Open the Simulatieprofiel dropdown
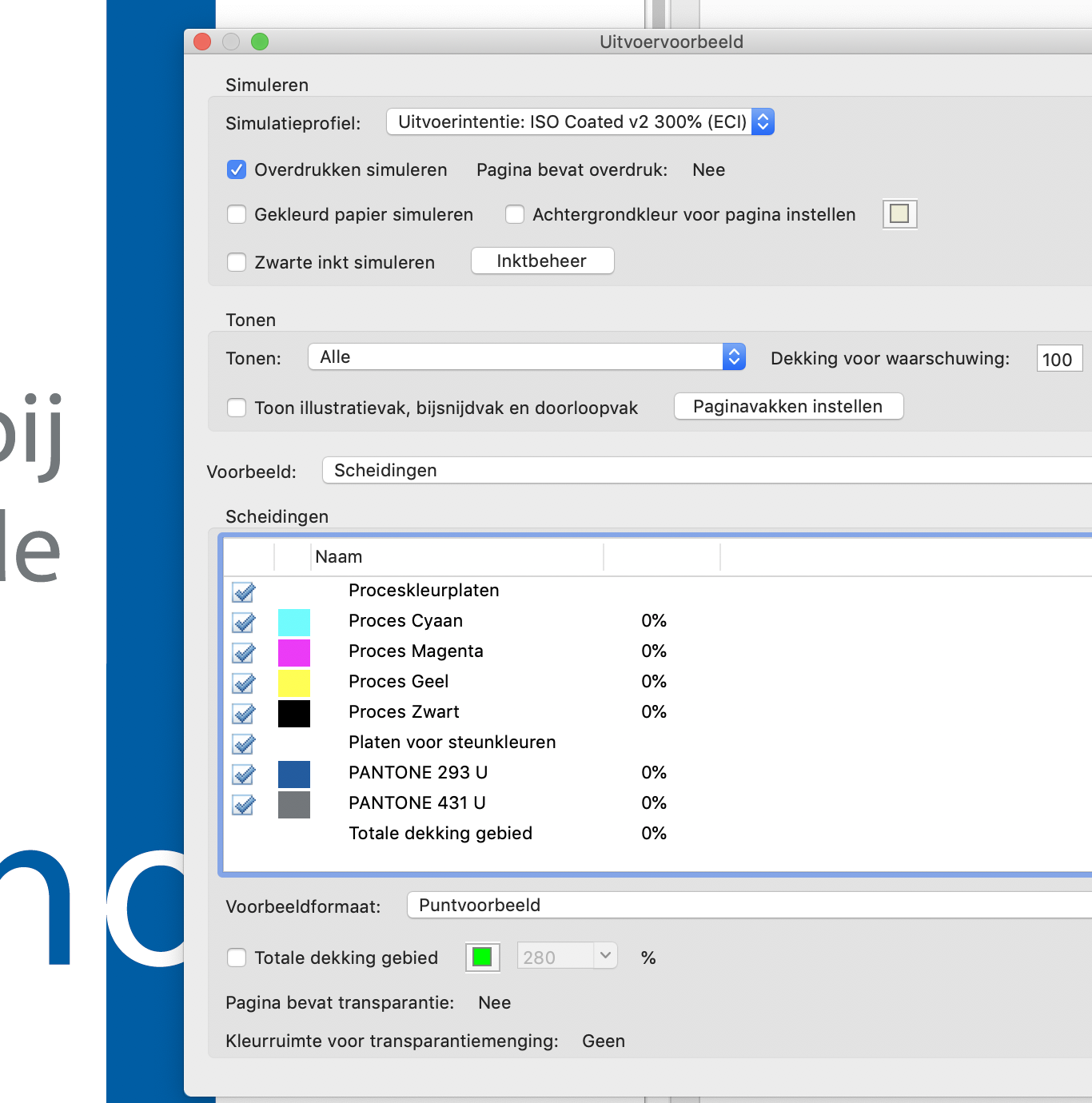Viewport: 1092px width, 1103px height. coord(580,121)
